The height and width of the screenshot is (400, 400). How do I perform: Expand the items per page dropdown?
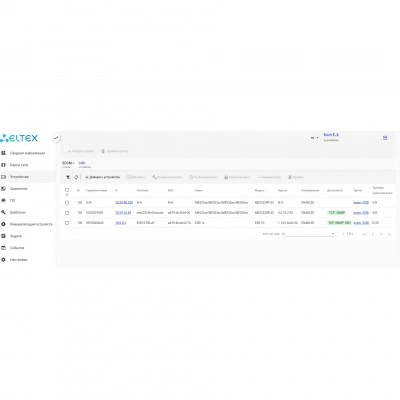coord(308,234)
